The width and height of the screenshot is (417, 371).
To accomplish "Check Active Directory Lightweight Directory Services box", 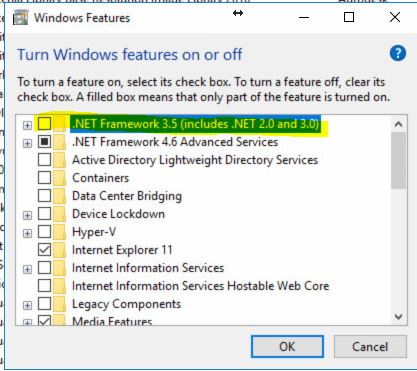I will (x=44, y=160).
